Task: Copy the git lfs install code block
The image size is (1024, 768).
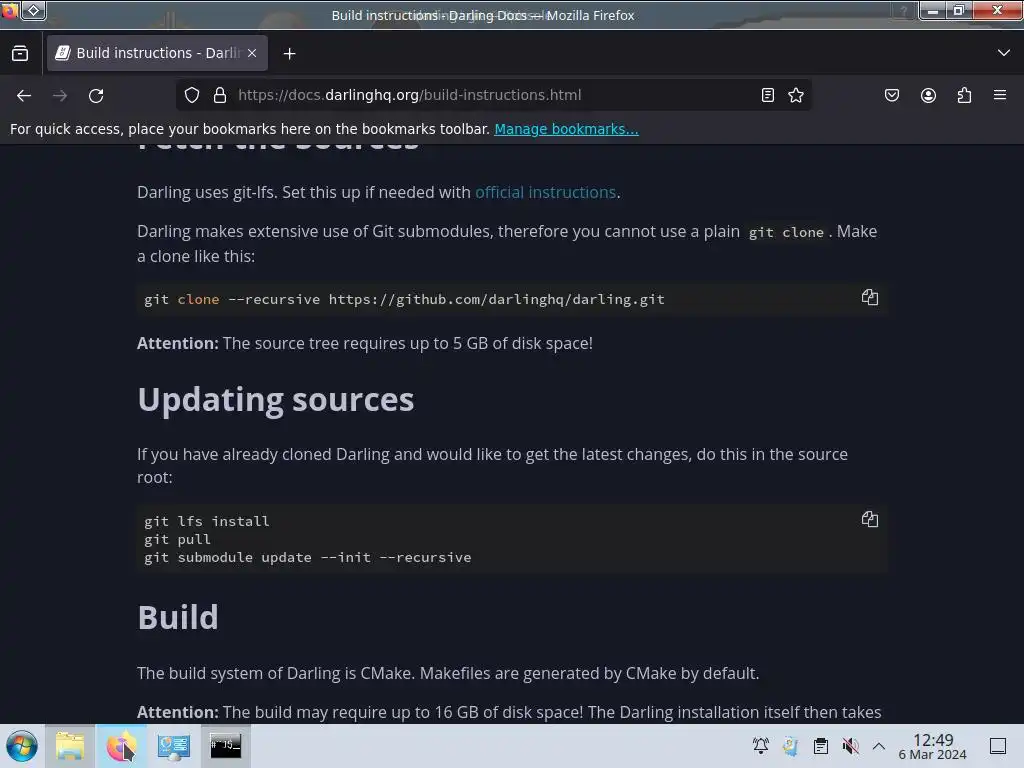Action: point(869,519)
